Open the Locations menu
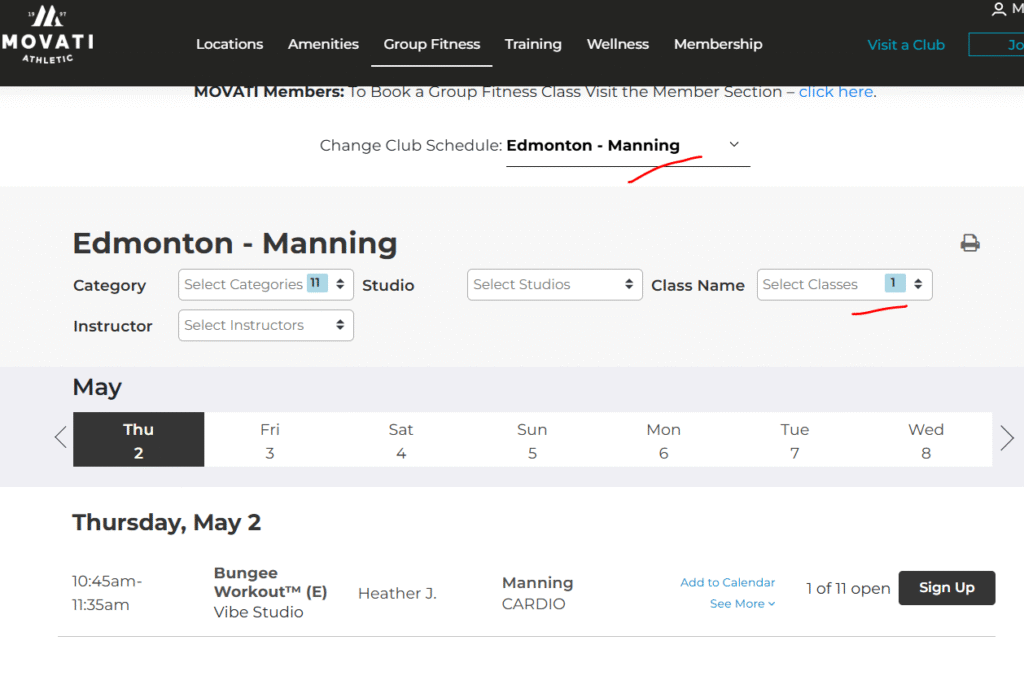This screenshot has height=676, width=1024. (x=229, y=44)
